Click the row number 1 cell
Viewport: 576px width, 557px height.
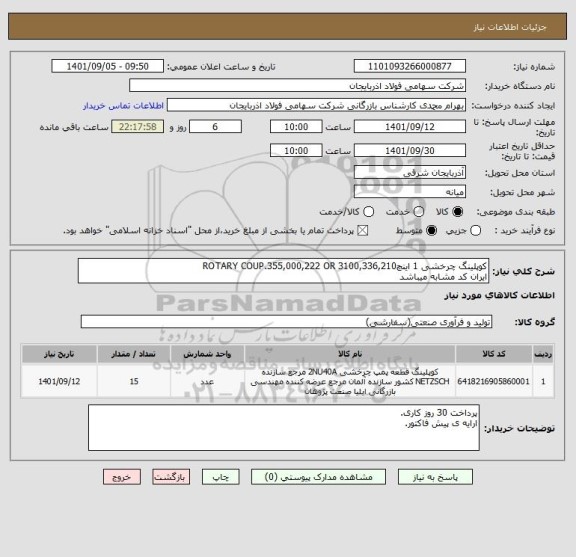(543, 382)
